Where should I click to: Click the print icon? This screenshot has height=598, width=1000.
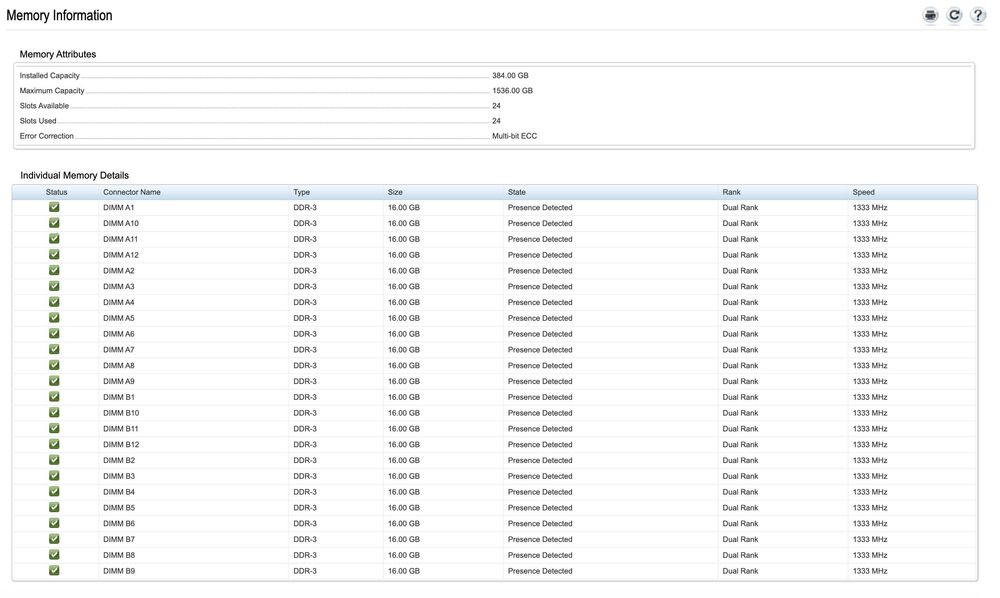pos(930,15)
